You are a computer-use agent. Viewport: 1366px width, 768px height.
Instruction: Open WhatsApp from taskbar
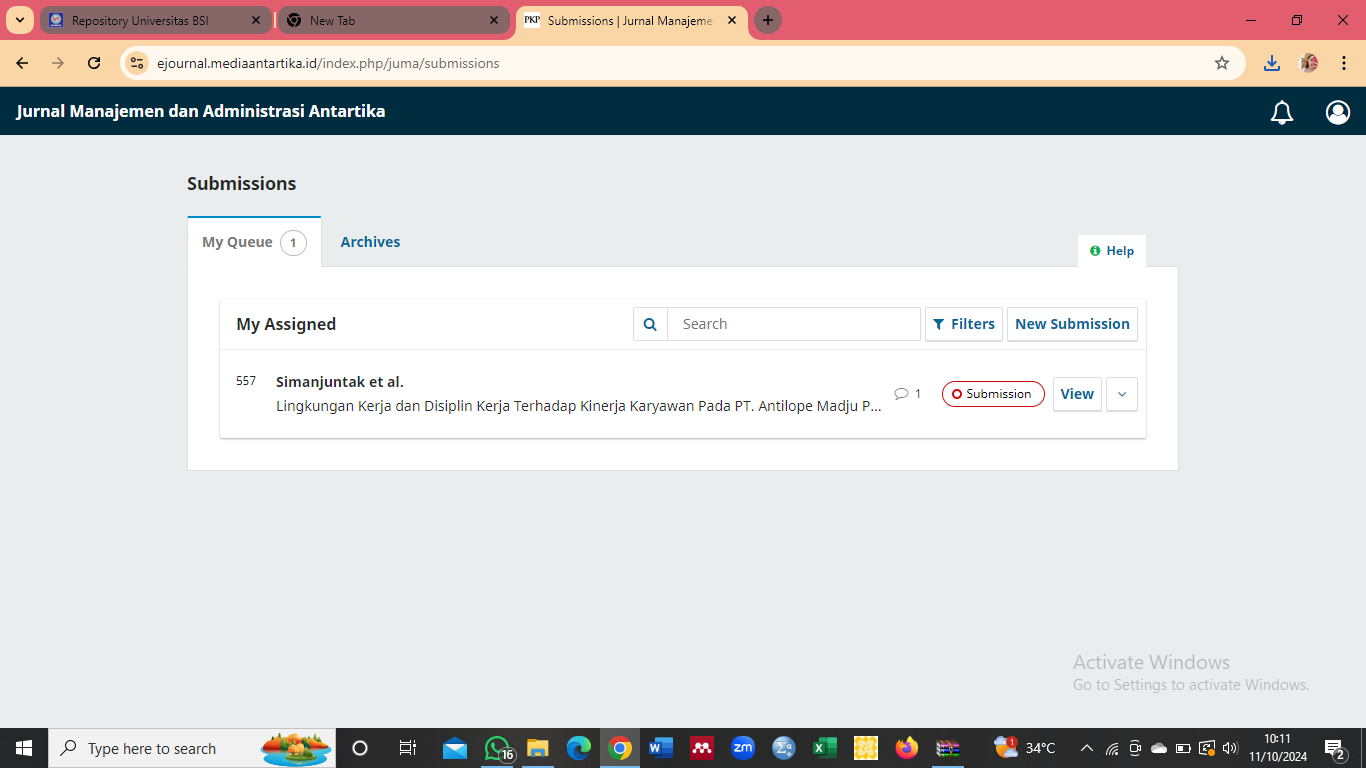[498, 748]
